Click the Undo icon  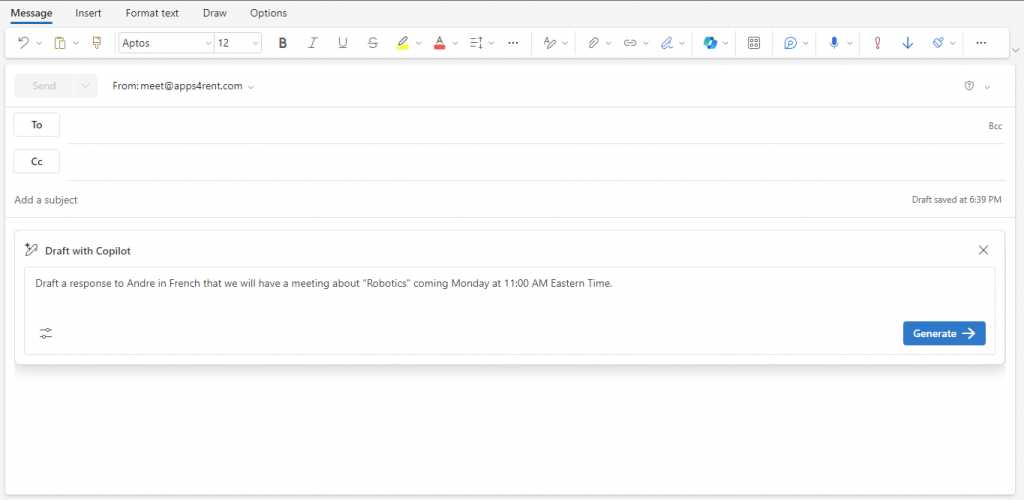24,43
